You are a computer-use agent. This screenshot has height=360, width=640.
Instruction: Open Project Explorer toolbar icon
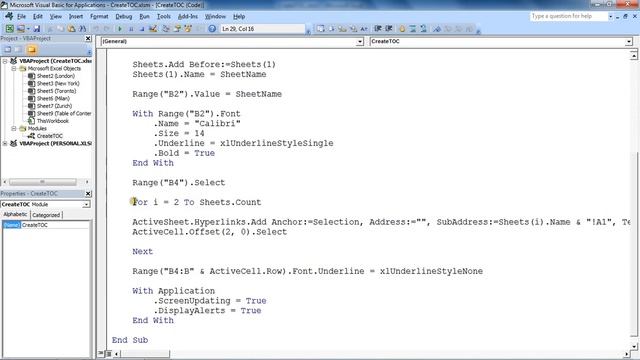(x=166, y=29)
